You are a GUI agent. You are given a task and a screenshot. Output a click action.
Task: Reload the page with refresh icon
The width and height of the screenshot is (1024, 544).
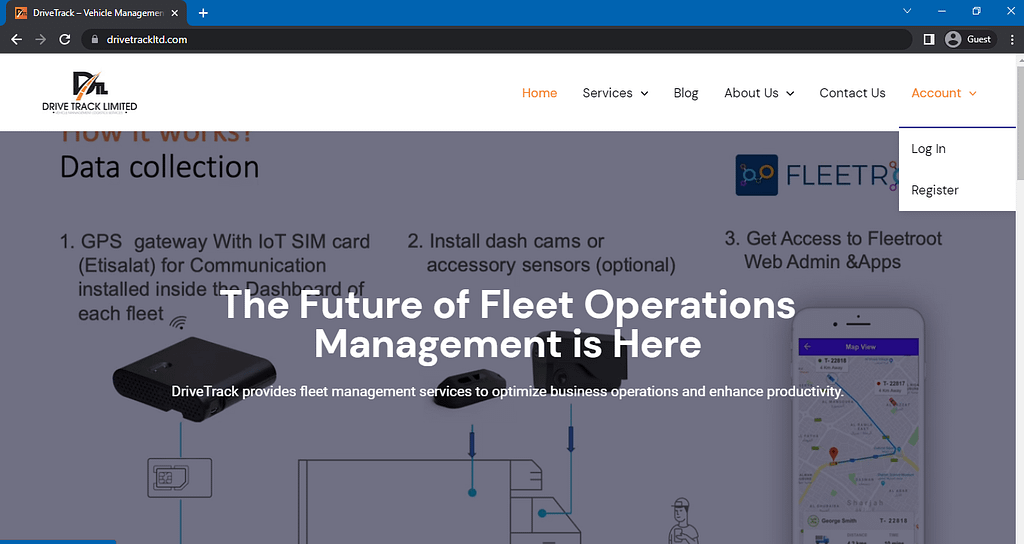tap(65, 39)
